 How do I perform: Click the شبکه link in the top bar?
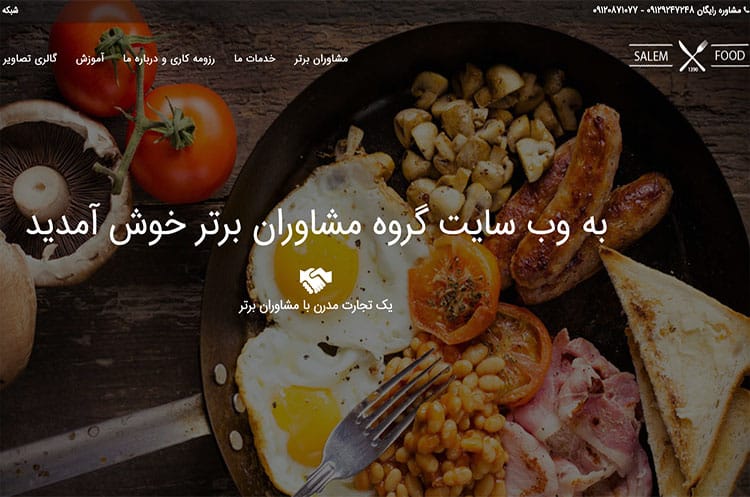click(10, 10)
